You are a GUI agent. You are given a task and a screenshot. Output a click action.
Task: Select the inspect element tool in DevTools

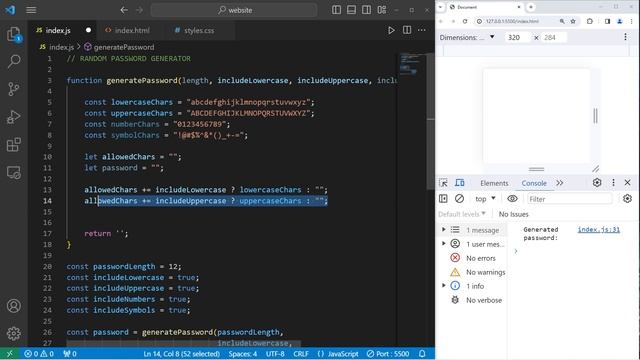tap(443, 183)
